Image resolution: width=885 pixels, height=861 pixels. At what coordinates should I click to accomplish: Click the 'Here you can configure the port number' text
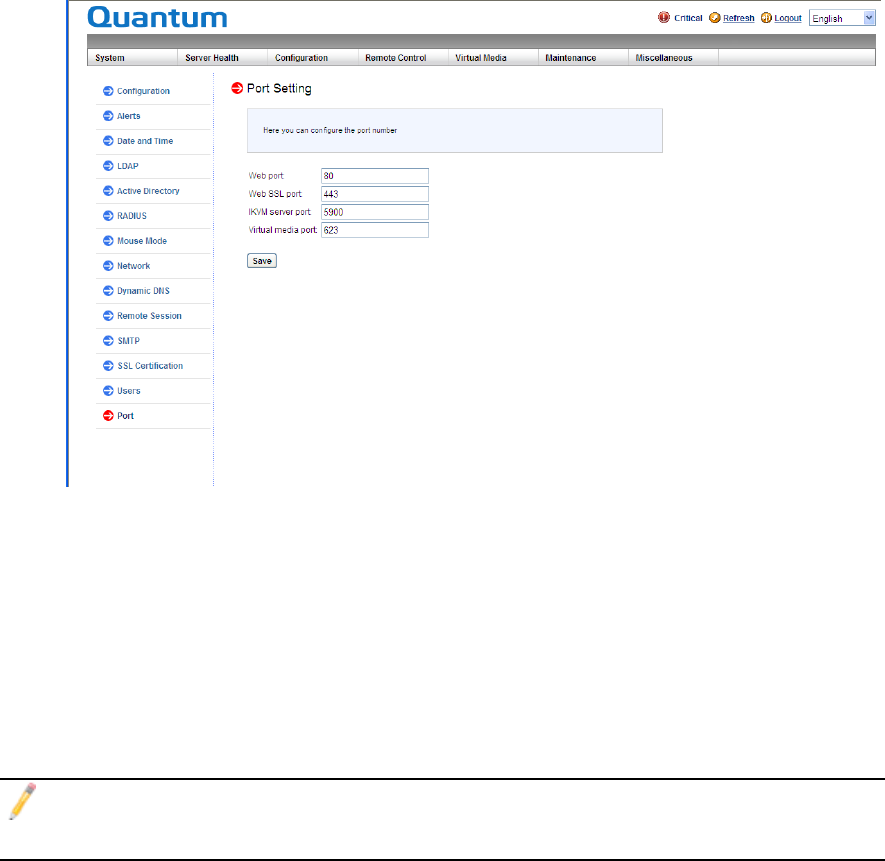coord(330,130)
